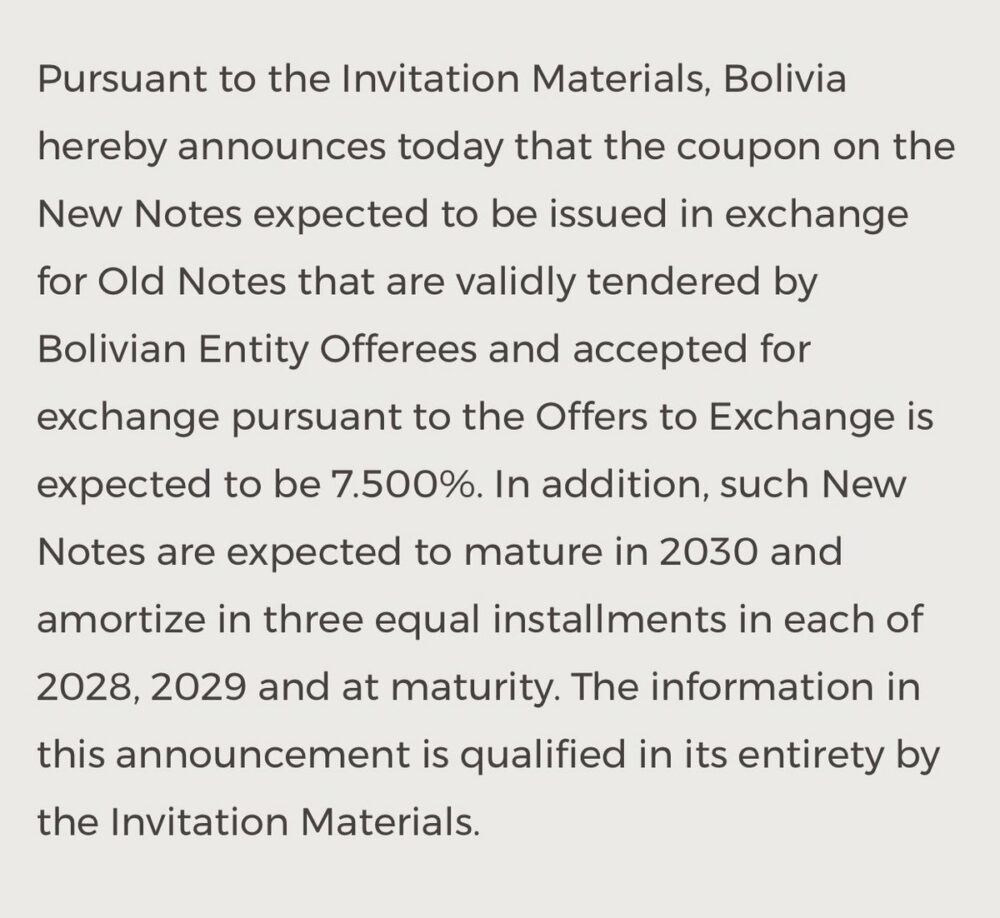1000x918 pixels.
Task: Click the words 'mature in 2030'
Action: click(611, 552)
